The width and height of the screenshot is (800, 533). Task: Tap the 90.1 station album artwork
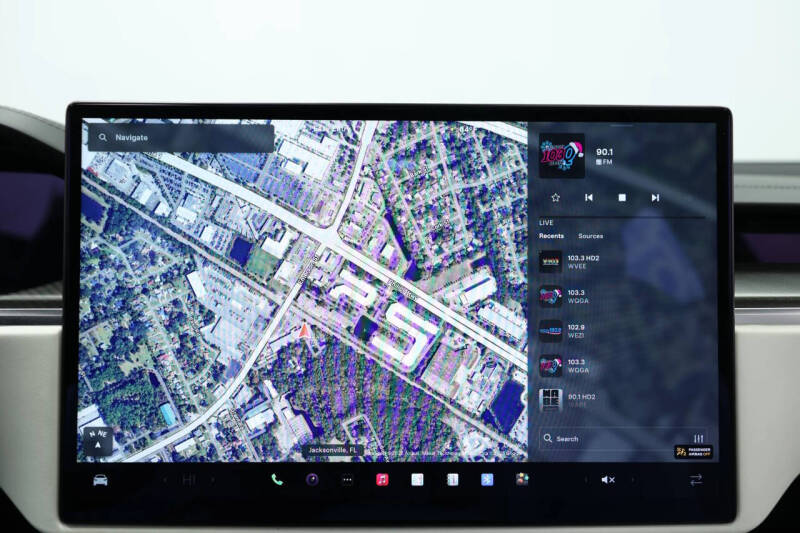[561, 155]
